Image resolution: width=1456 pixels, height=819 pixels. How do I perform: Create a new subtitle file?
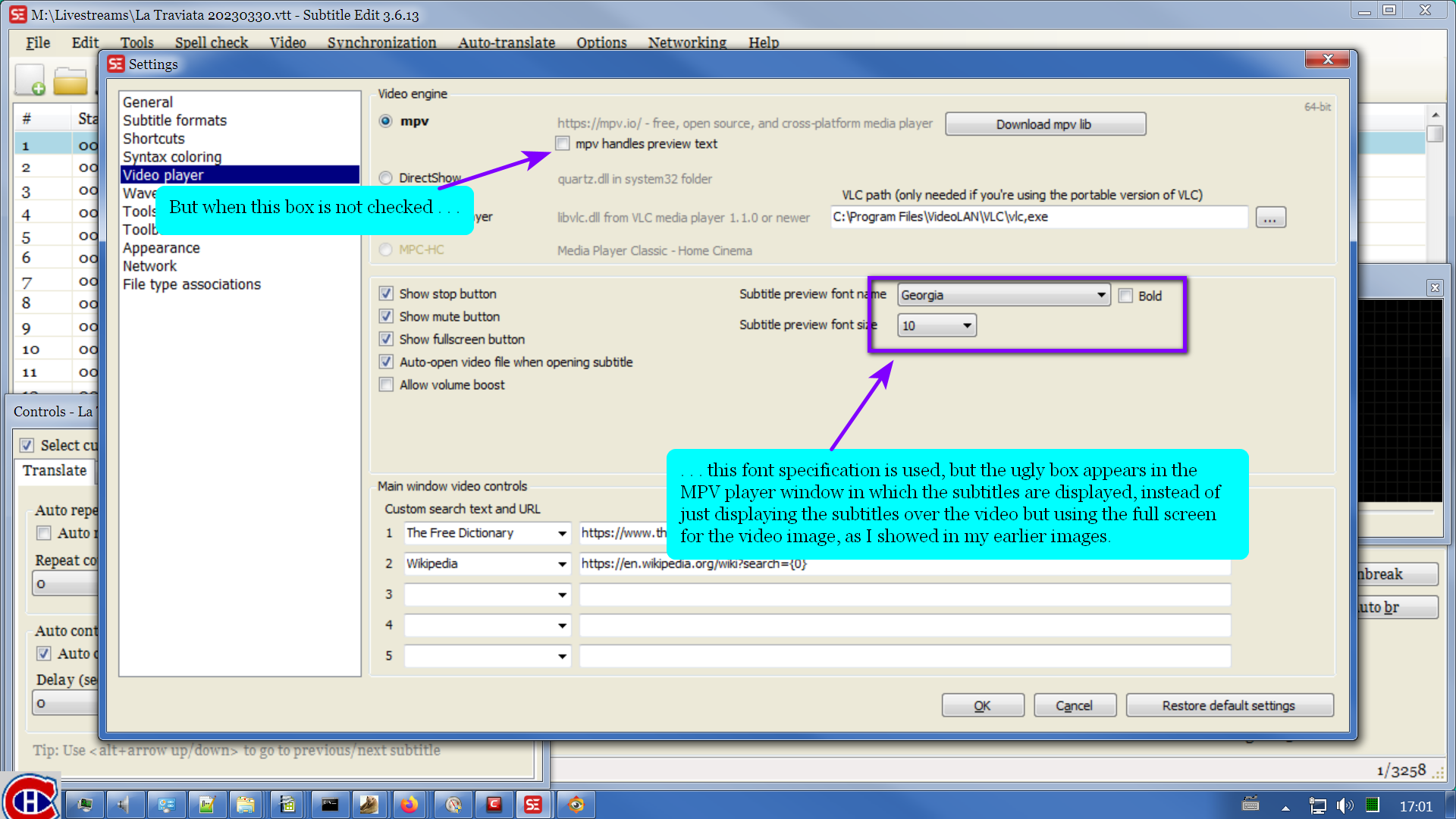[x=29, y=79]
